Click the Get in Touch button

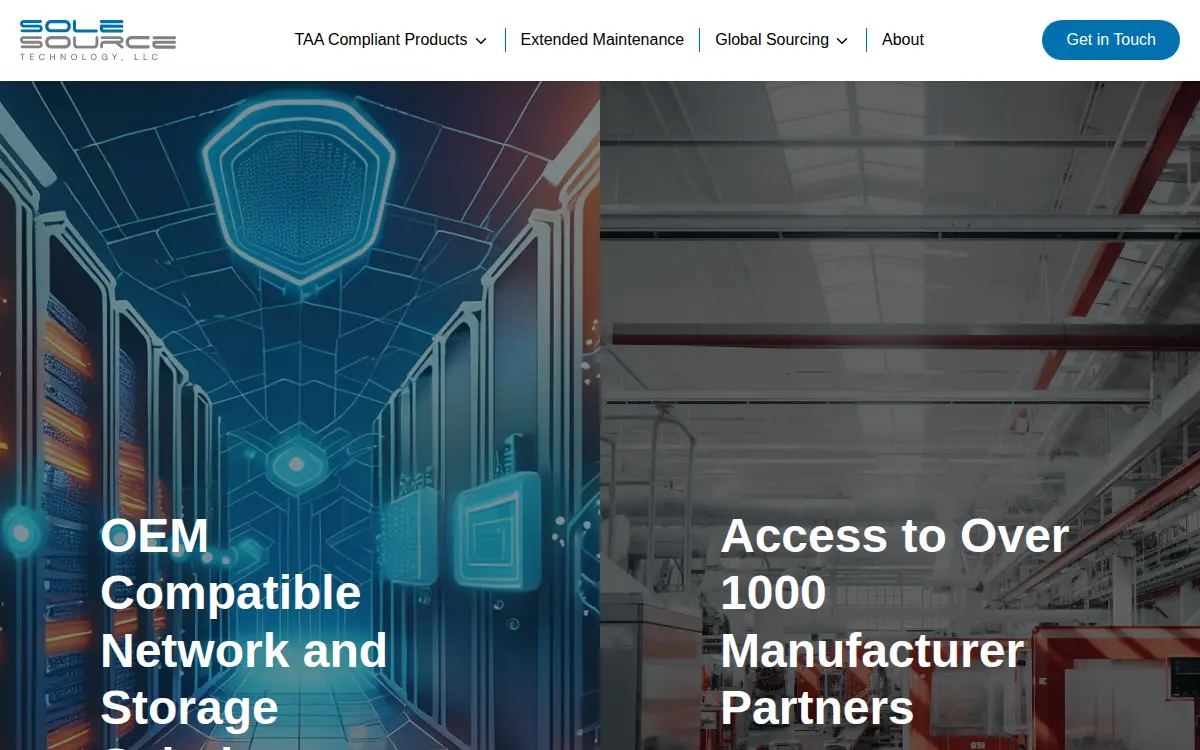(1111, 40)
